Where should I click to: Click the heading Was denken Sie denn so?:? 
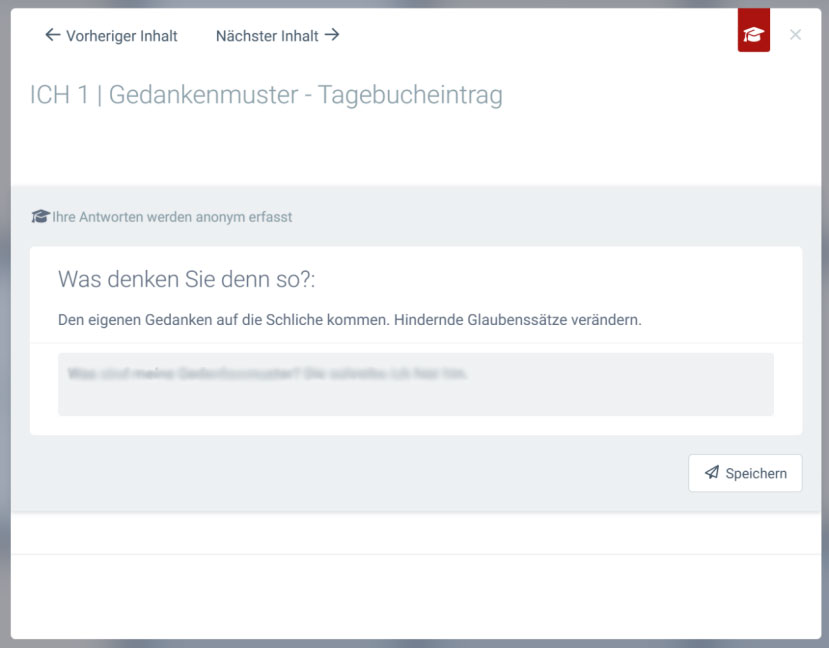tap(186, 279)
